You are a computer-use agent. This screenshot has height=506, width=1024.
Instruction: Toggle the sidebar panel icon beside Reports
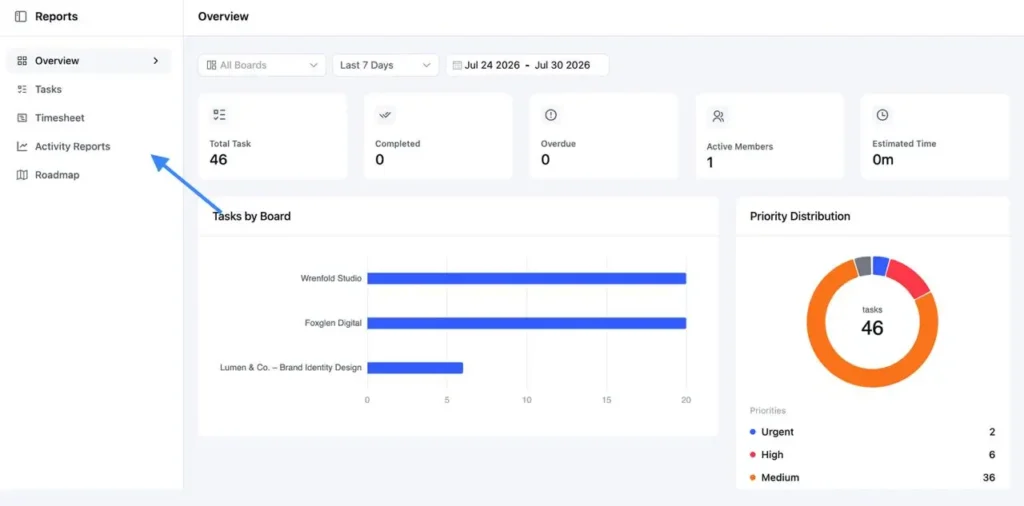pyautogui.click(x=21, y=17)
